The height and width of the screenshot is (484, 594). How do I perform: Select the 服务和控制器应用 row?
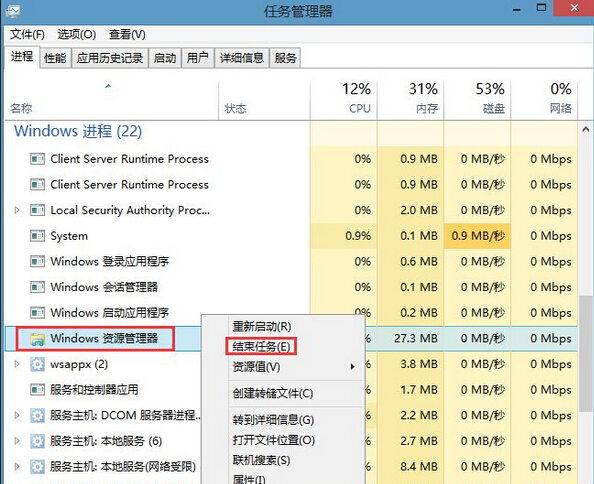[x=291, y=390]
